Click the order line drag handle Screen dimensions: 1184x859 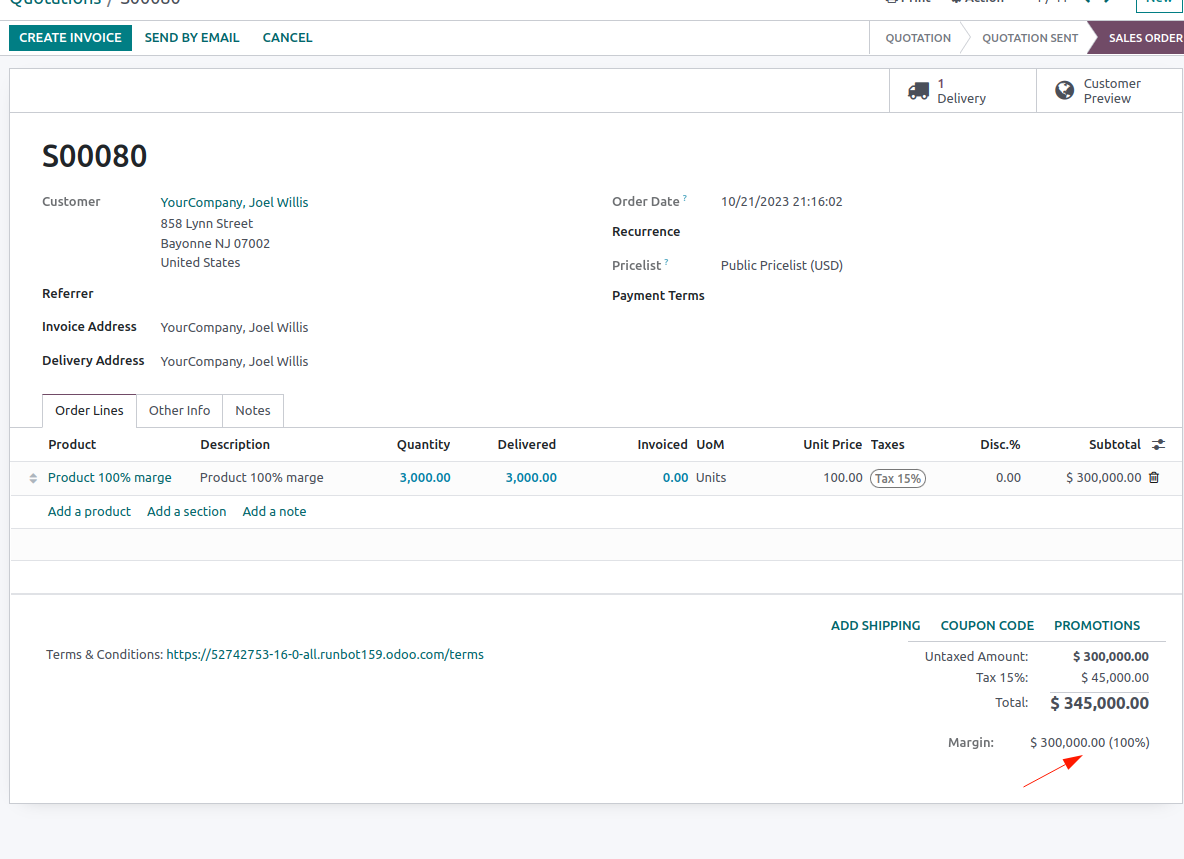pos(33,478)
